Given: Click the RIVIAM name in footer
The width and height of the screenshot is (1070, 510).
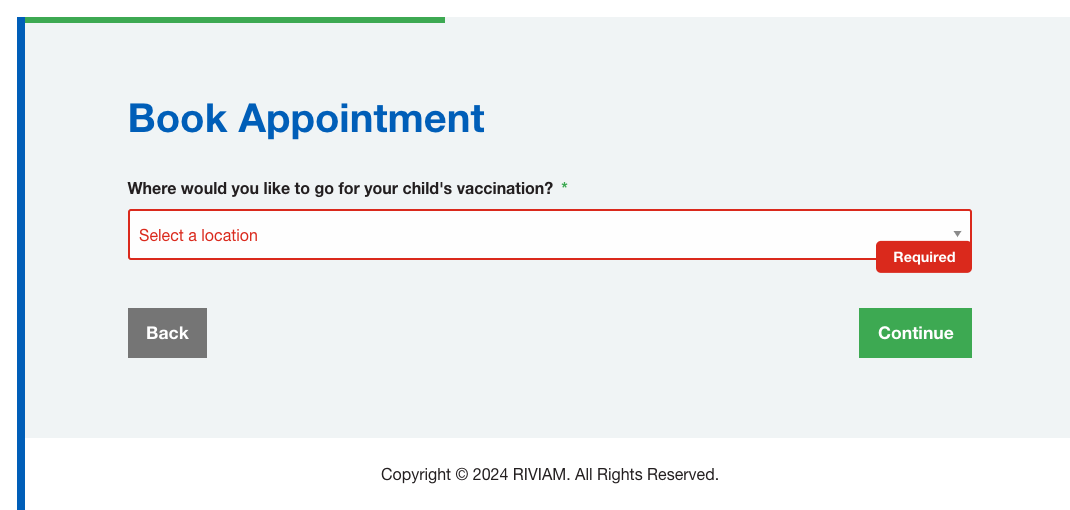Looking at the screenshot, I should [x=540, y=474].
